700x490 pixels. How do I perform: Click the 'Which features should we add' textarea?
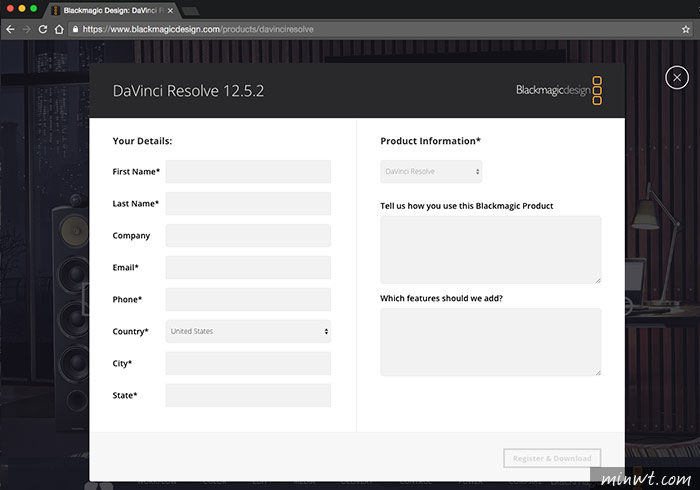491,342
